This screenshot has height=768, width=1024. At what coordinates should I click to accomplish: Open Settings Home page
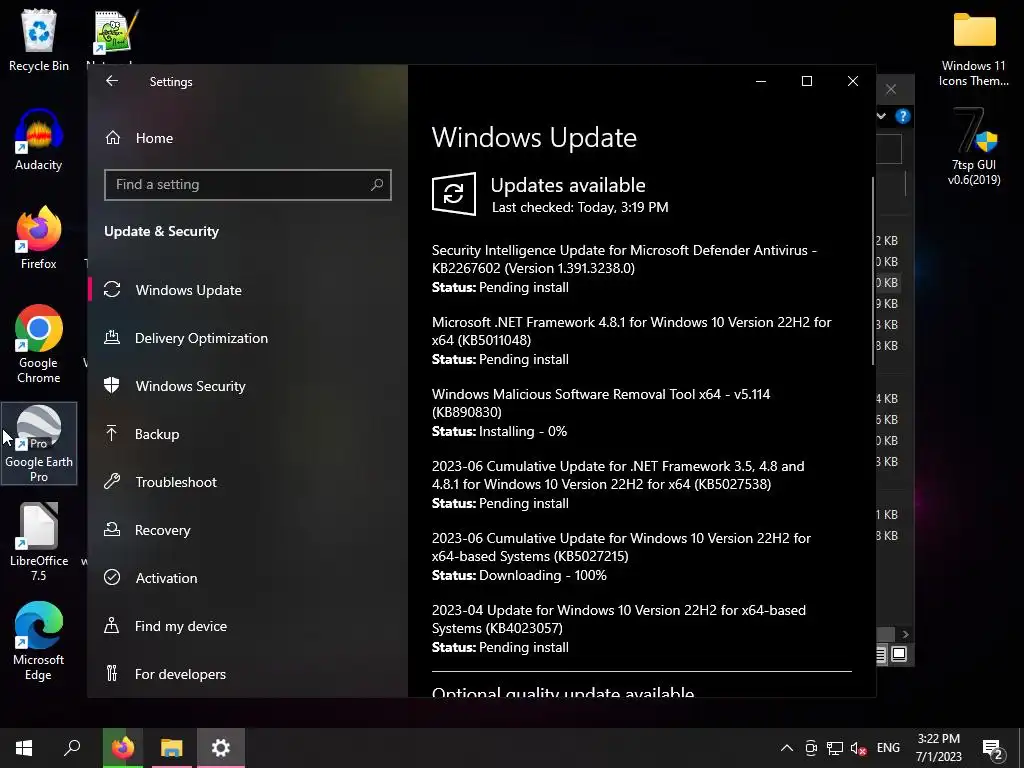[x=154, y=138]
